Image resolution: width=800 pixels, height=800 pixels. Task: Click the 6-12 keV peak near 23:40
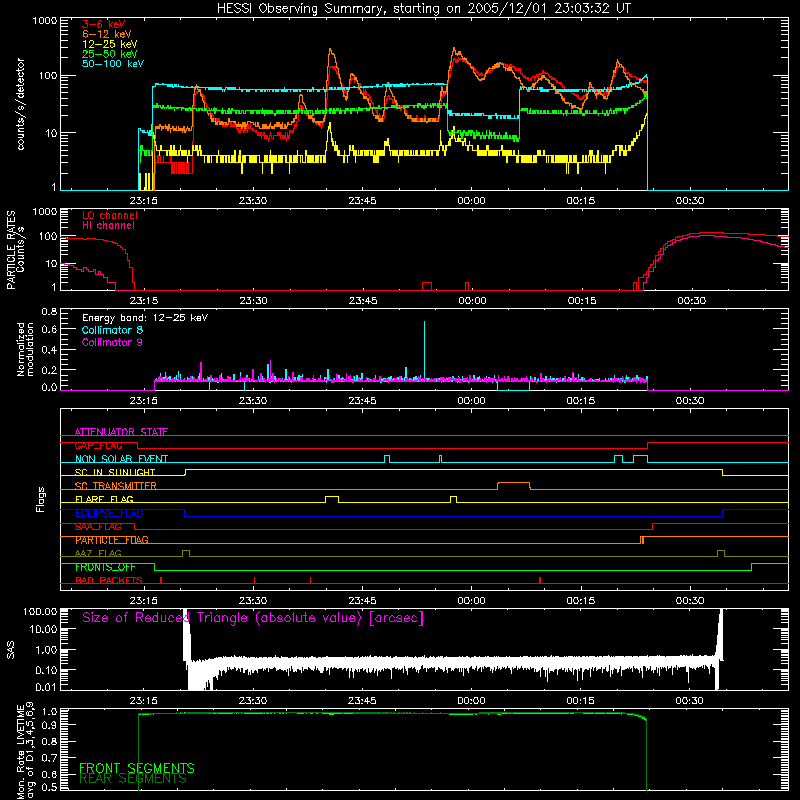coord(331,51)
